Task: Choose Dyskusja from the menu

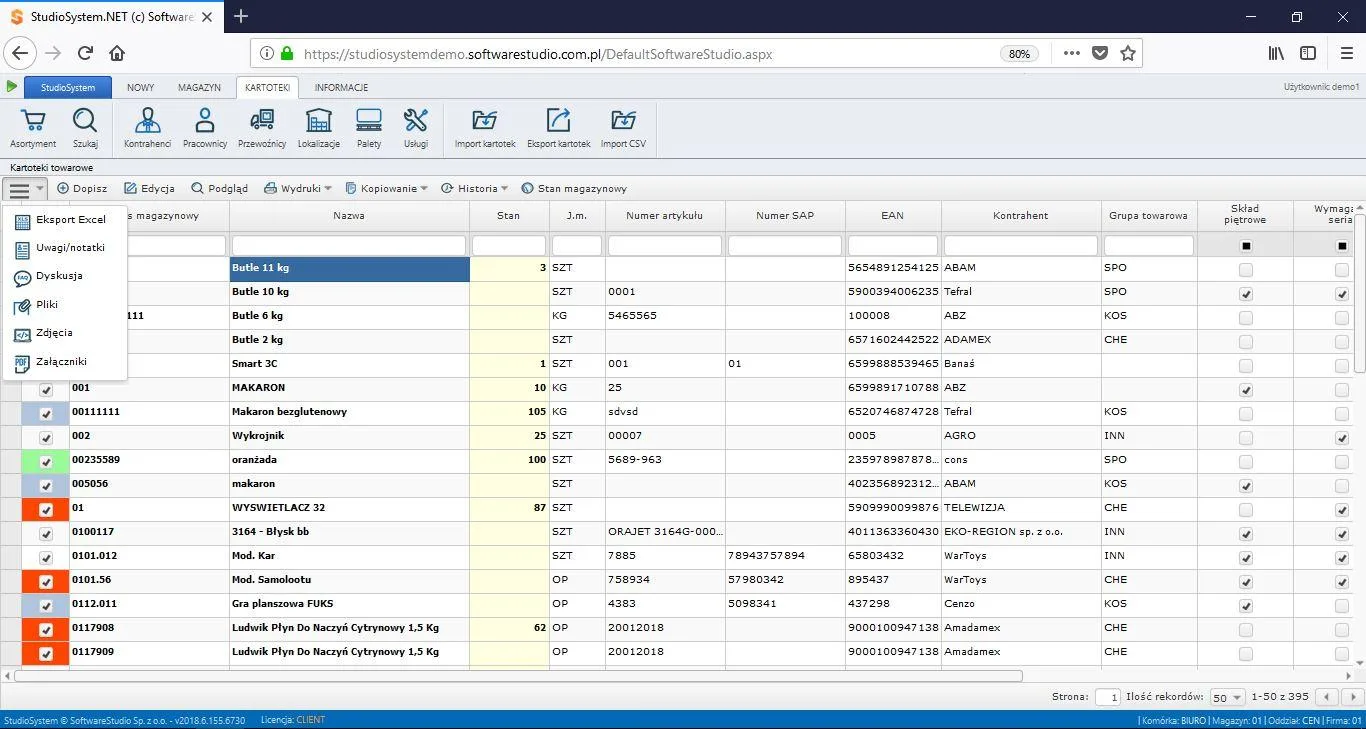Action: (64, 276)
